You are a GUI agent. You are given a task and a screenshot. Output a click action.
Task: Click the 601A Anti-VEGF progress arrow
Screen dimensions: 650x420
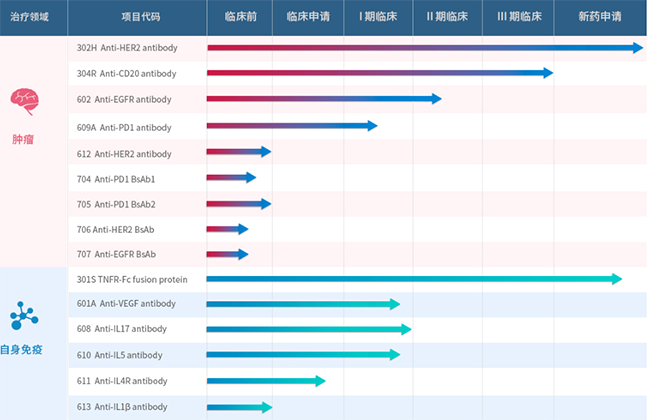303,304
